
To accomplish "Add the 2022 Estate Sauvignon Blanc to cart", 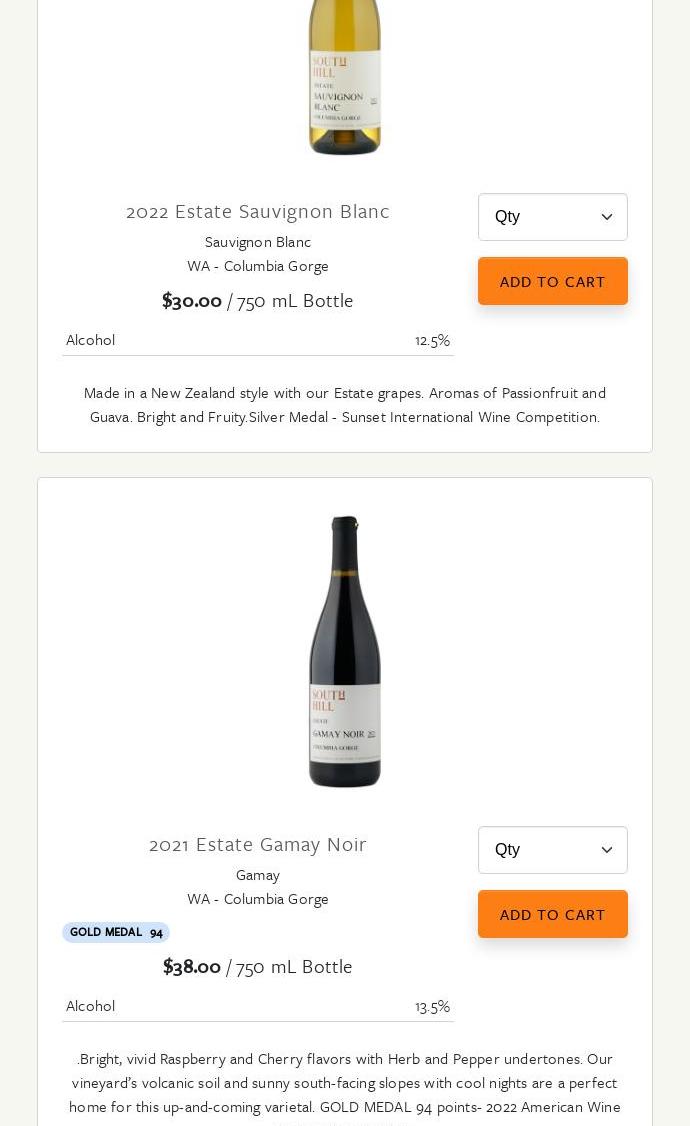I will point(552,281).
